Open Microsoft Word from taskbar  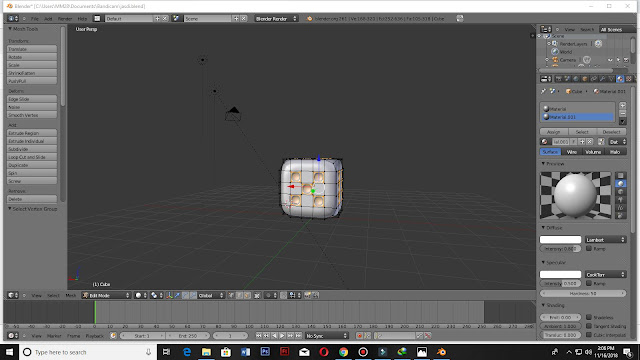click(x=245, y=352)
